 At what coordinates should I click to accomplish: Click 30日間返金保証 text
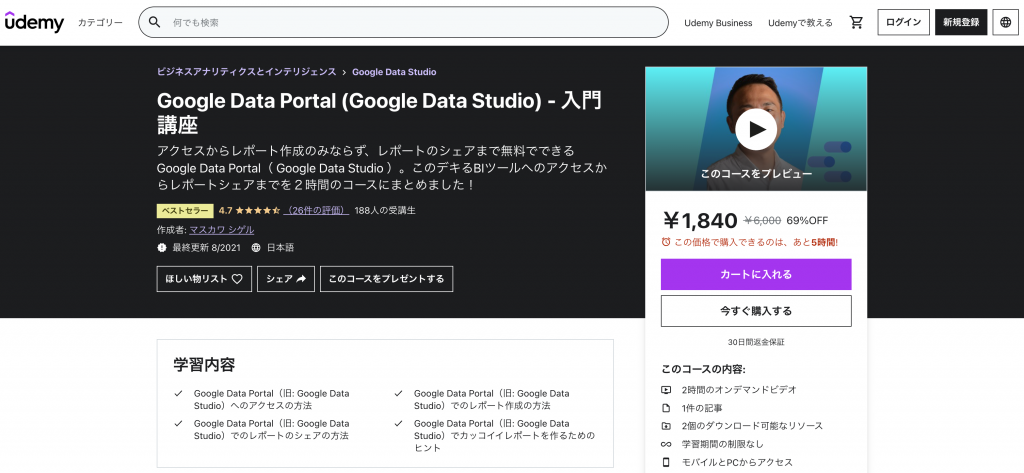tap(756, 342)
